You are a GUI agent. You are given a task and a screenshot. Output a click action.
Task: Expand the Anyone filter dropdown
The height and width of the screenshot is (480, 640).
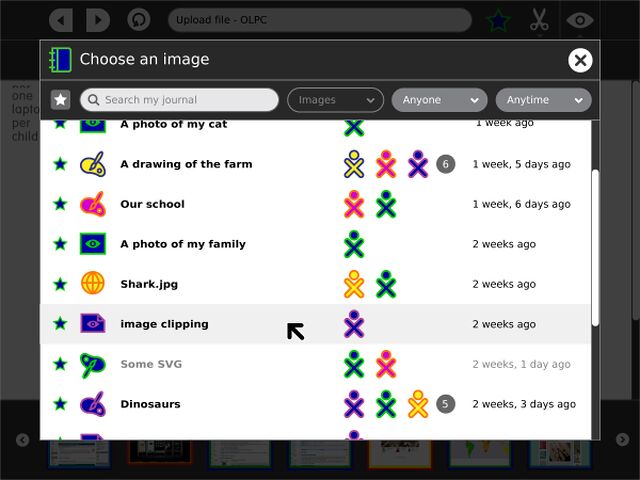439,100
